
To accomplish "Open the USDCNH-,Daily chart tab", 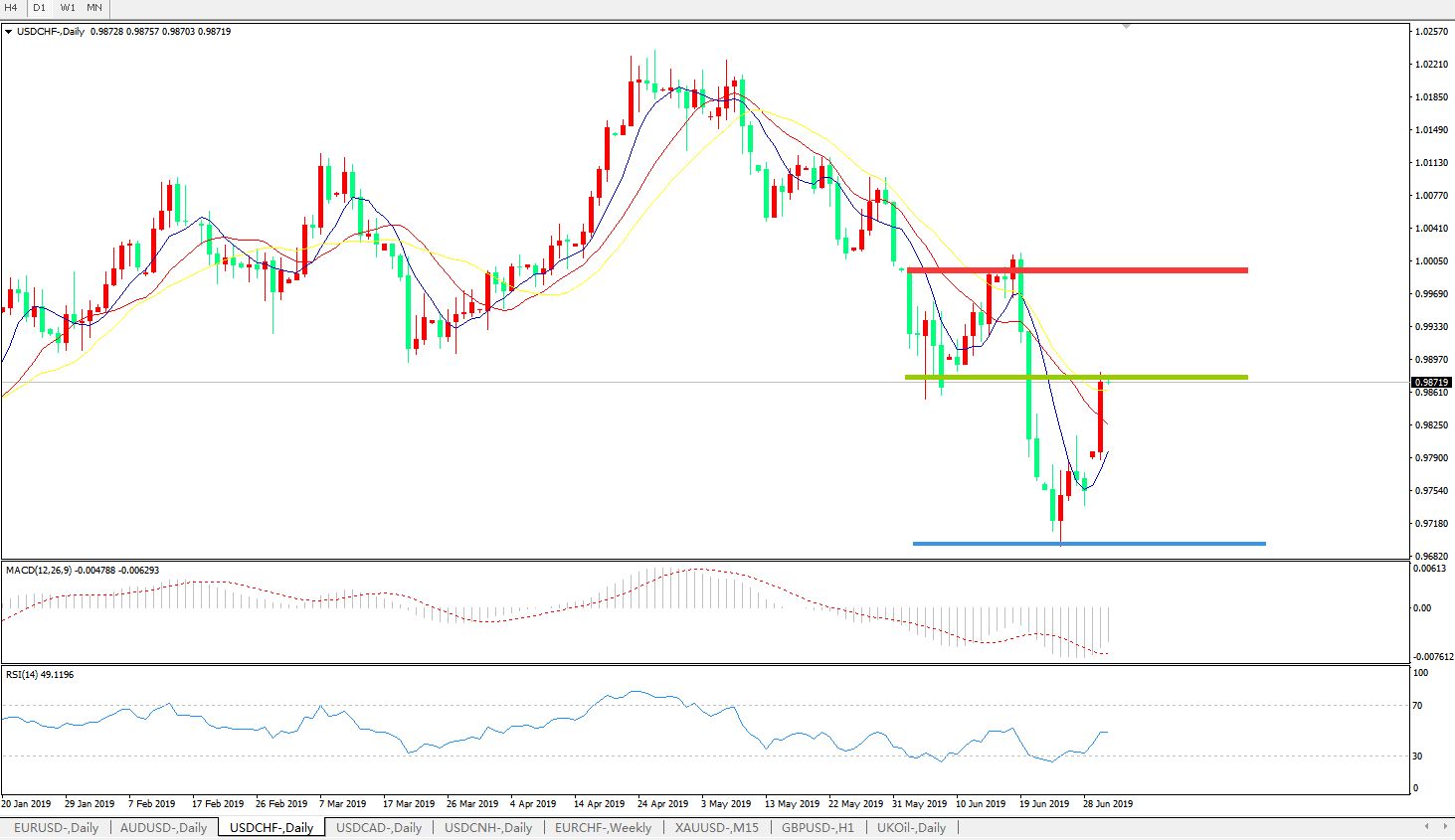I will tap(488, 827).
